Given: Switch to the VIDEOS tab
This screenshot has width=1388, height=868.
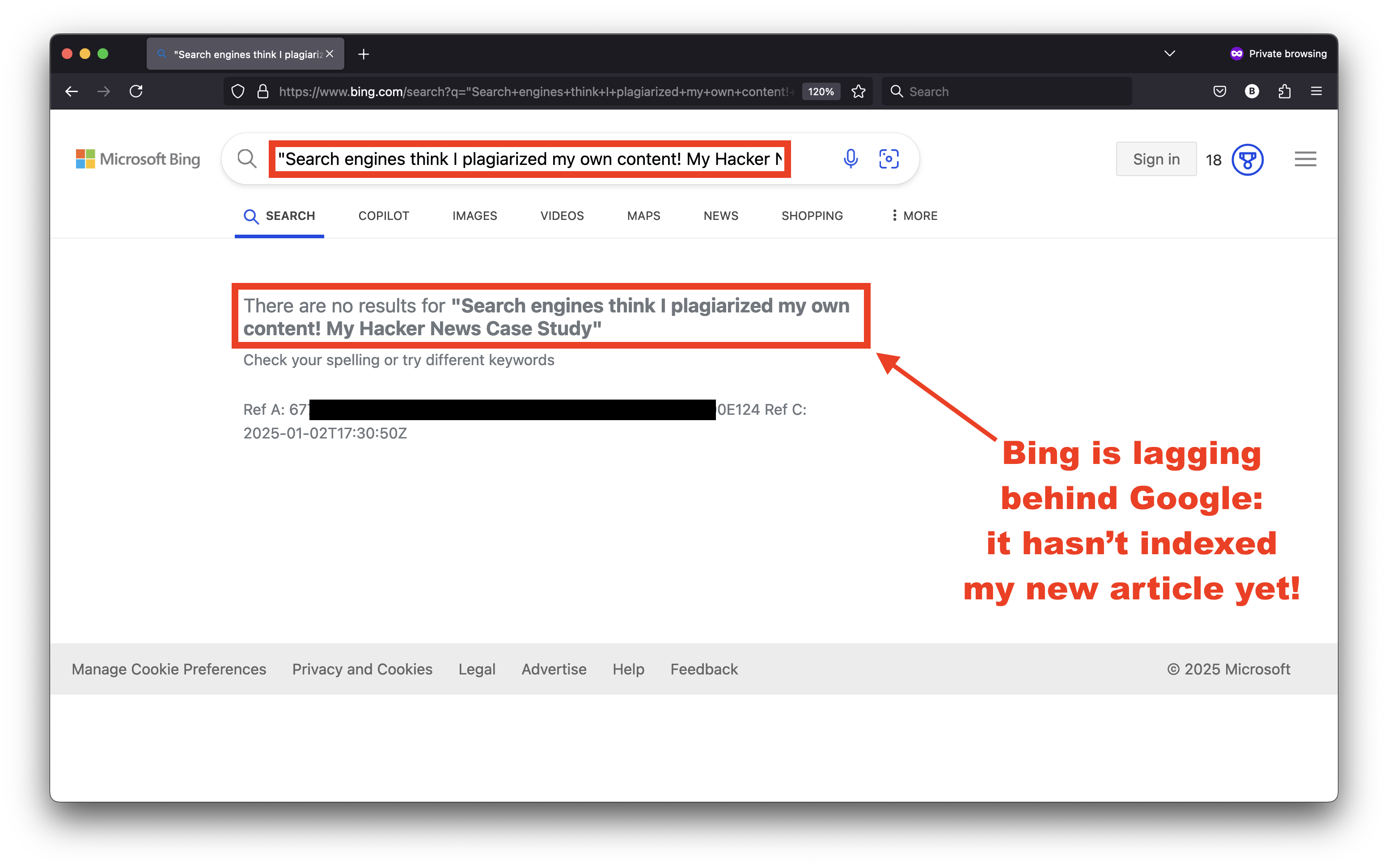Looking at the screenshot, I should tap(562, 216).
